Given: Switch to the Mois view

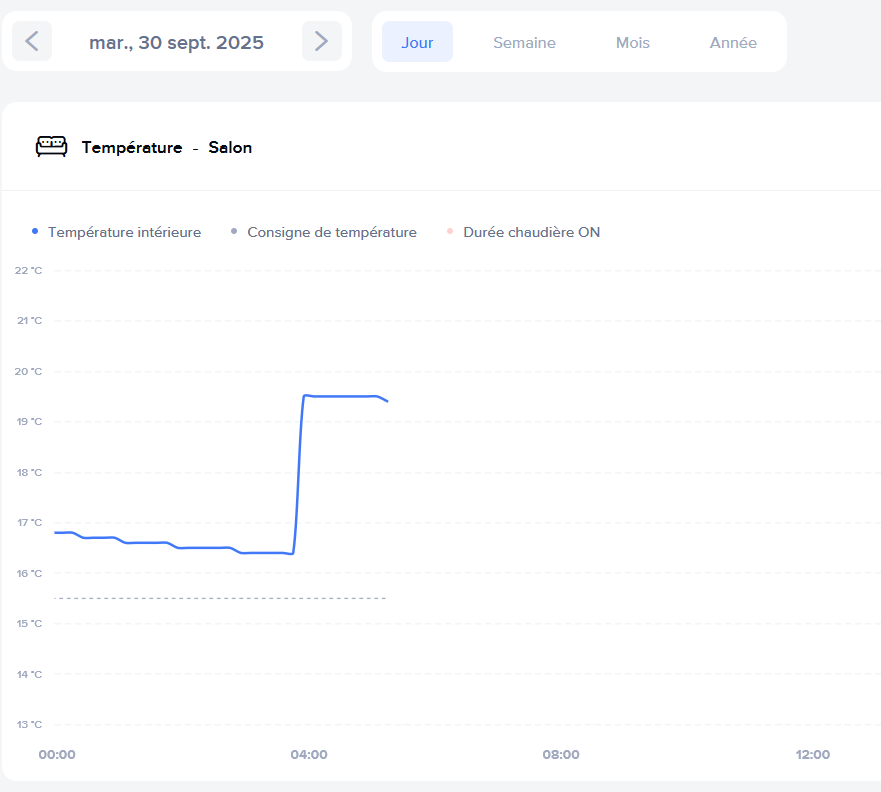Looking at the screenshot, I should tap(632, 42).
